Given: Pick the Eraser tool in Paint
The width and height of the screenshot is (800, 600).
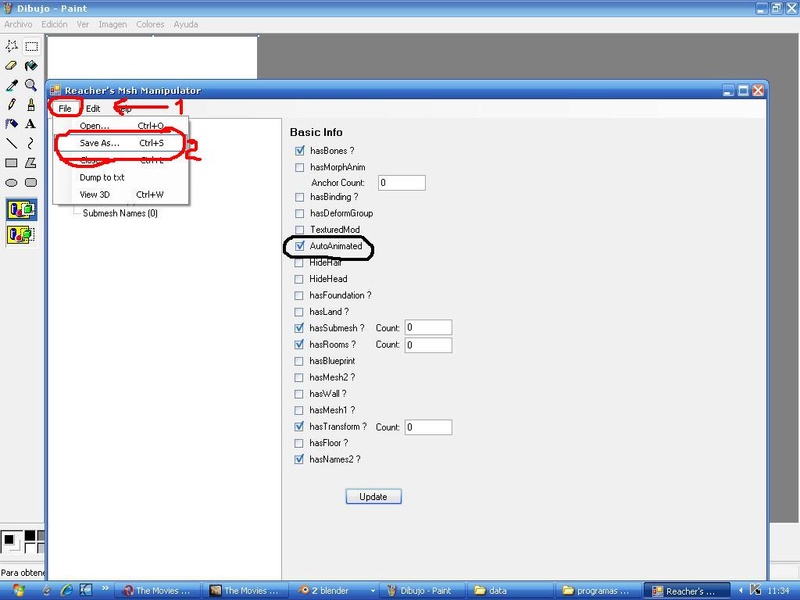Looking at the screenshot, I should click(11, 66).
